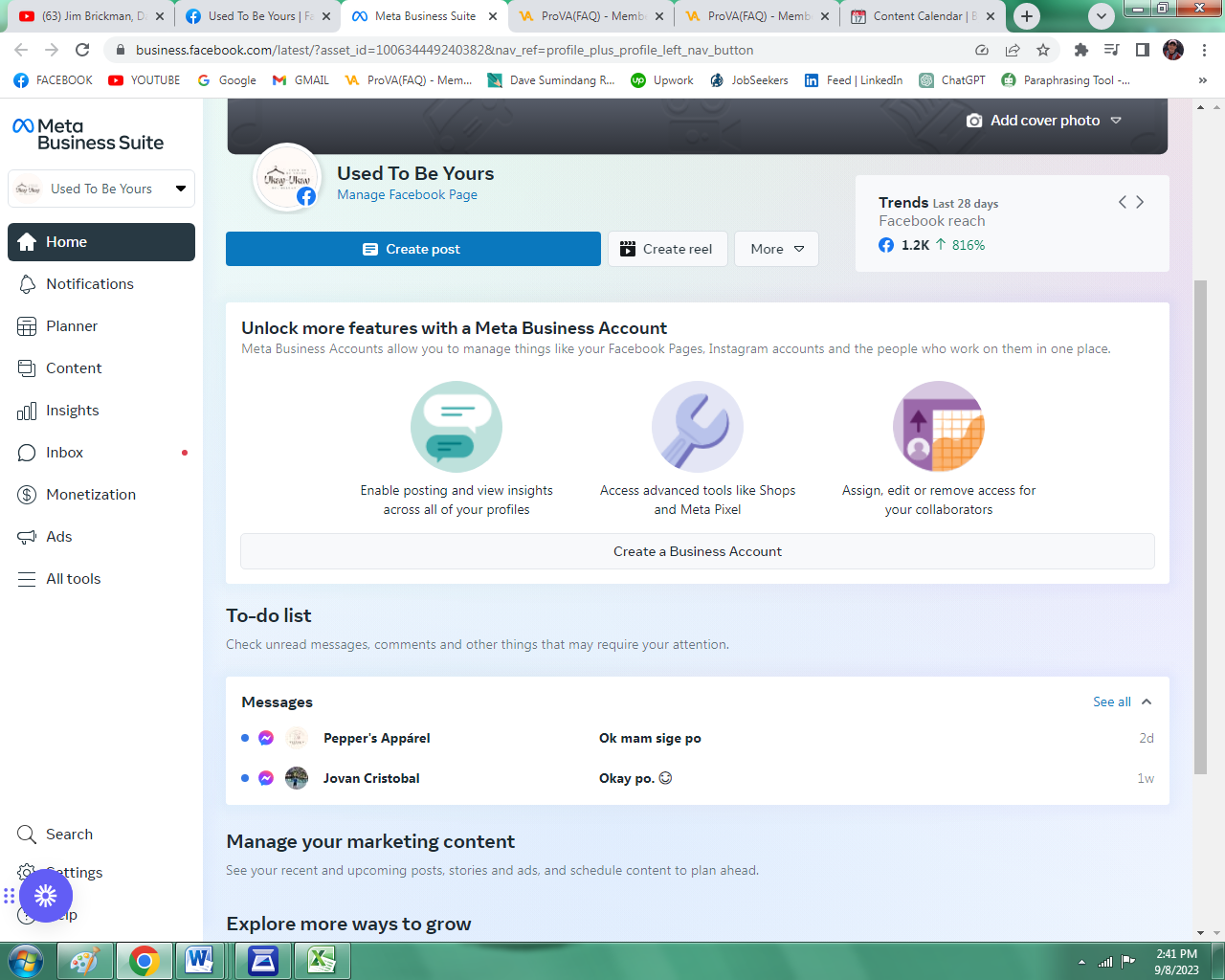
Task: Toggle the Chrome side panel
Action: (x=1143, y=50)
